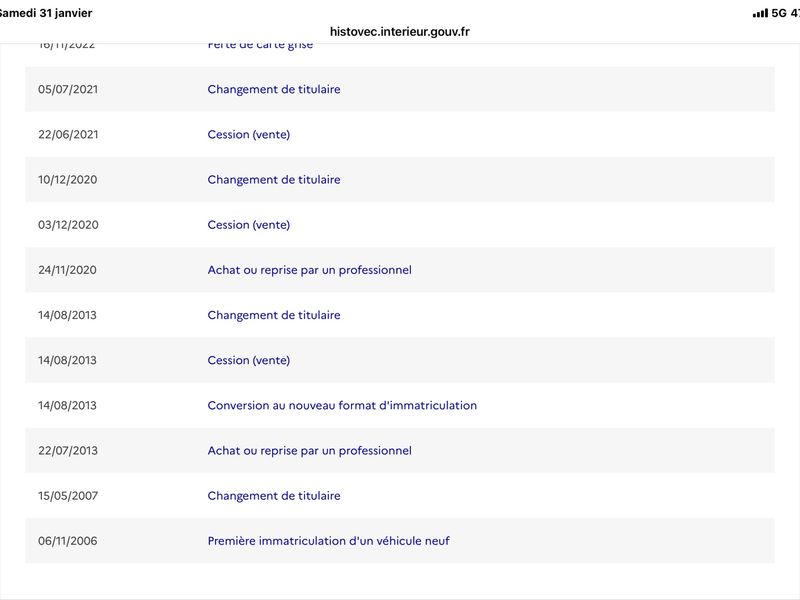800x600 pixels.
Task: Tap the cellular signal strength icon
Action: (x=759, y=13)
